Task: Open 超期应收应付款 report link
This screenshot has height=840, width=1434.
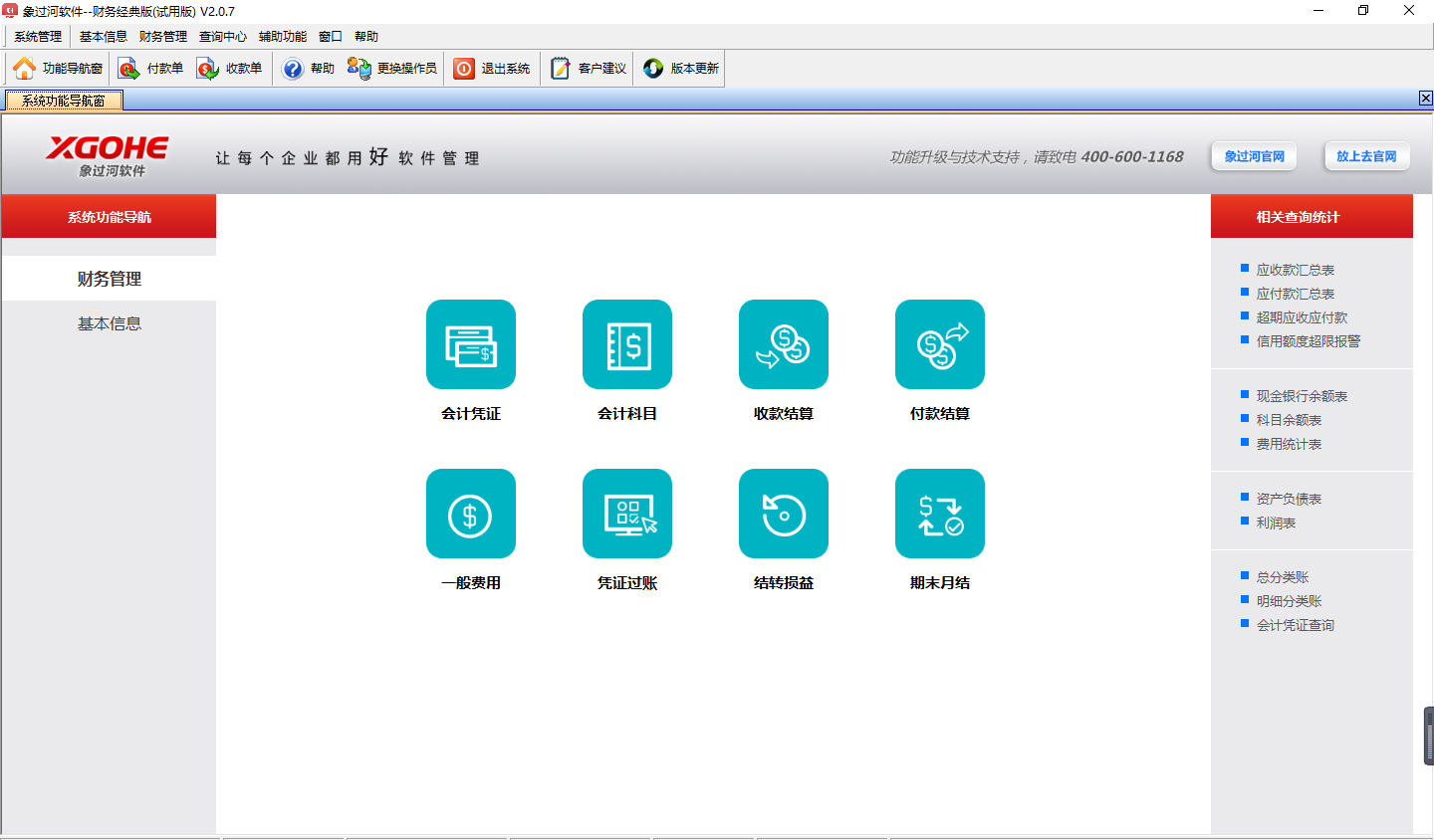Action: pyautogui.click(x=1302, y=317)
